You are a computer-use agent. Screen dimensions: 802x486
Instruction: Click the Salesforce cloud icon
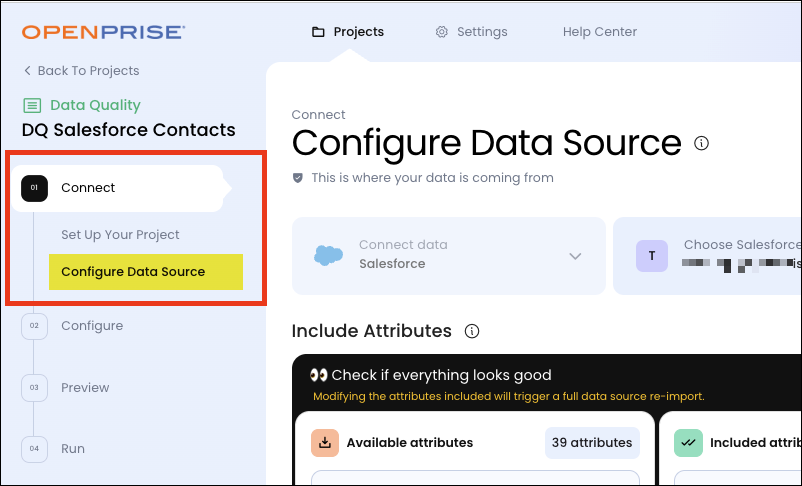point(328,255)
